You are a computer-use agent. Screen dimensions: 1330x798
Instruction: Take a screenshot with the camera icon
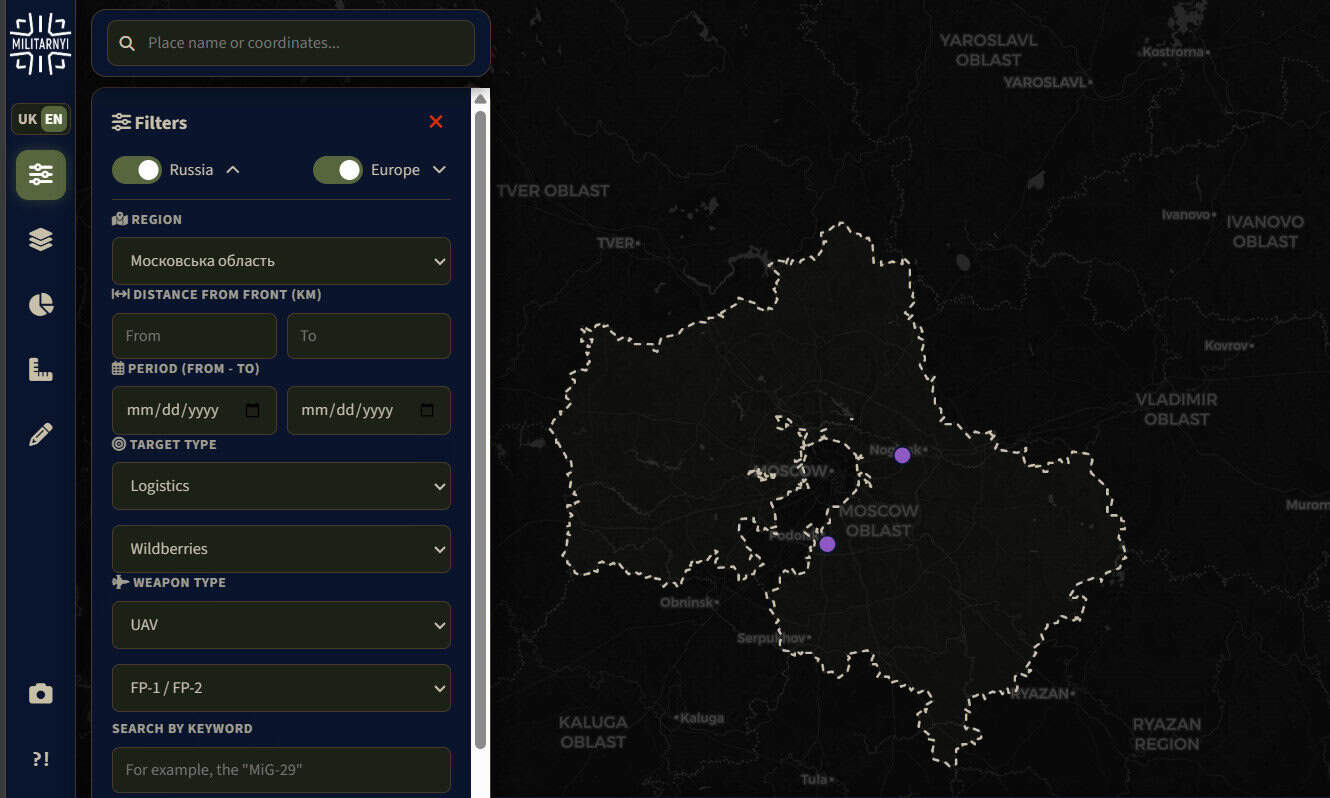pyautogui.click(x=40, y=694)
